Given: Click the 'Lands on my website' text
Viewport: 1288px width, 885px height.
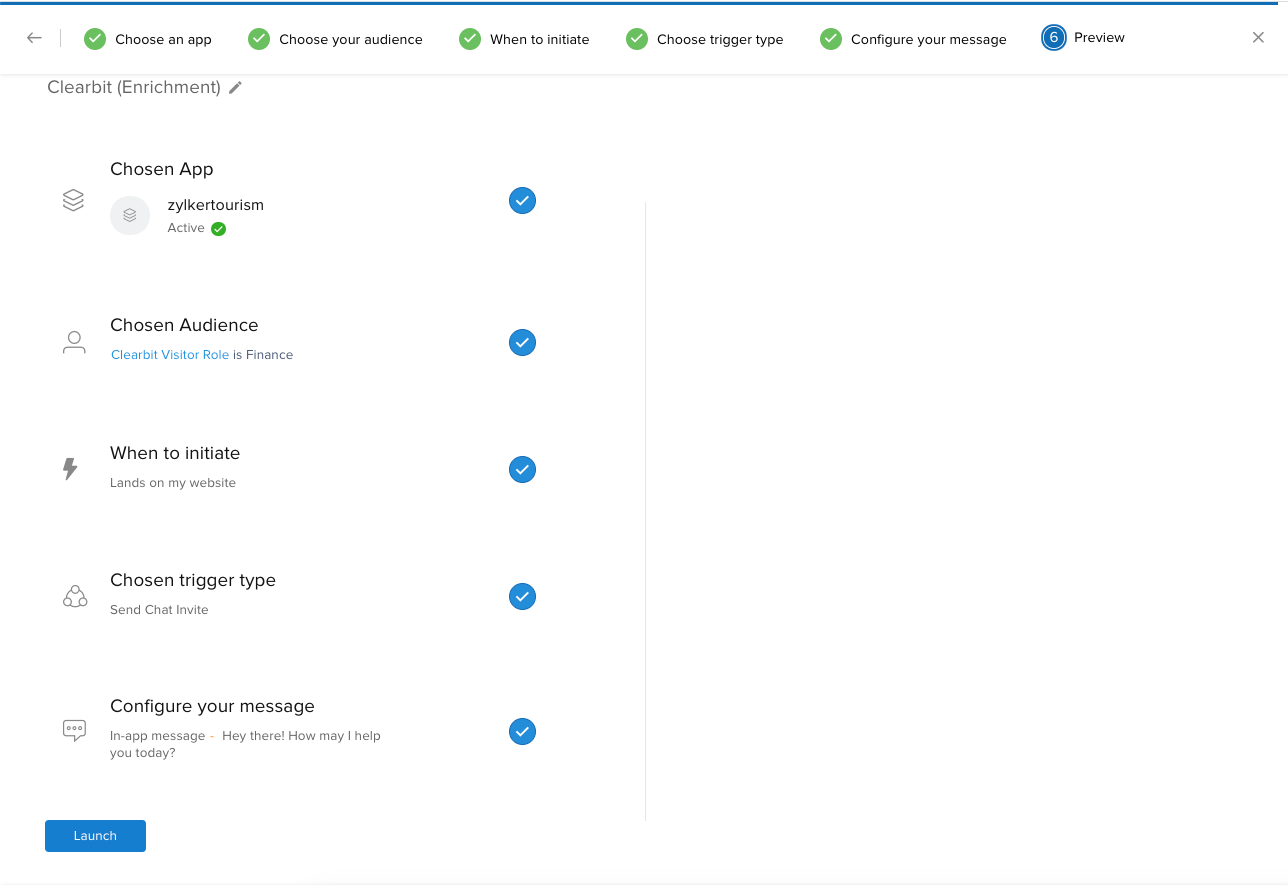Looking at the screenshot, I should pos(173,483).
